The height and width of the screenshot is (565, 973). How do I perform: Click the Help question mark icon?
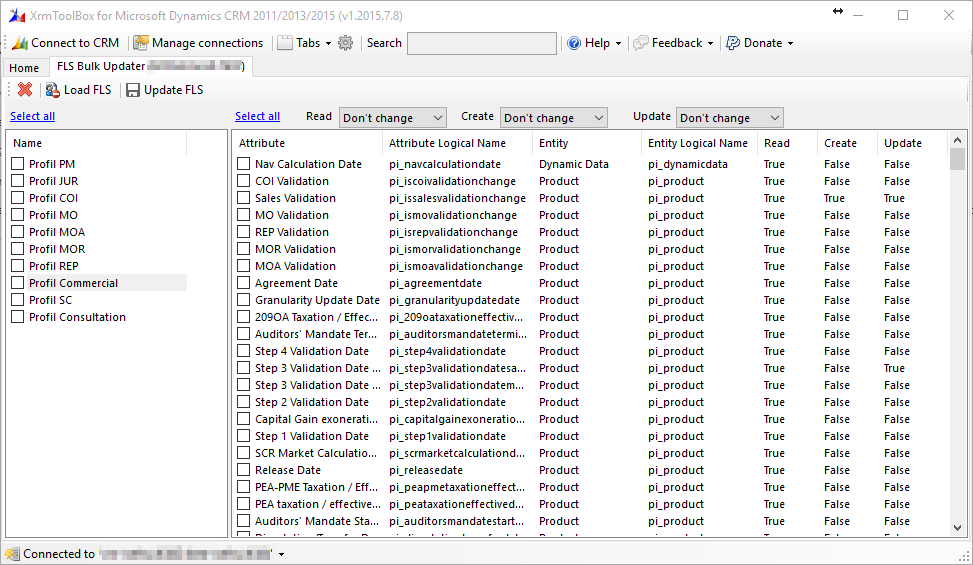[x=574, y=43]
